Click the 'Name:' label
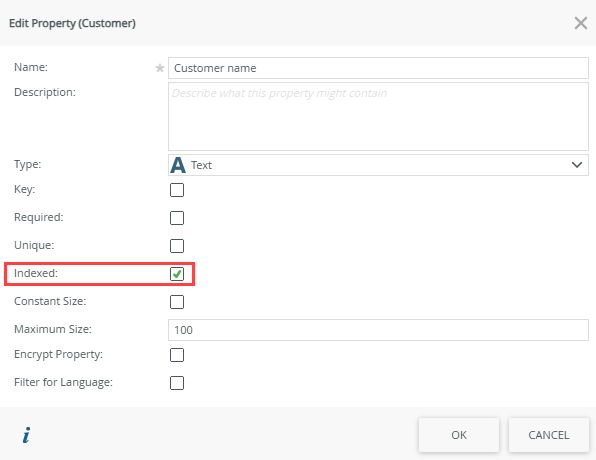596x460 pixels. point(31,67)
